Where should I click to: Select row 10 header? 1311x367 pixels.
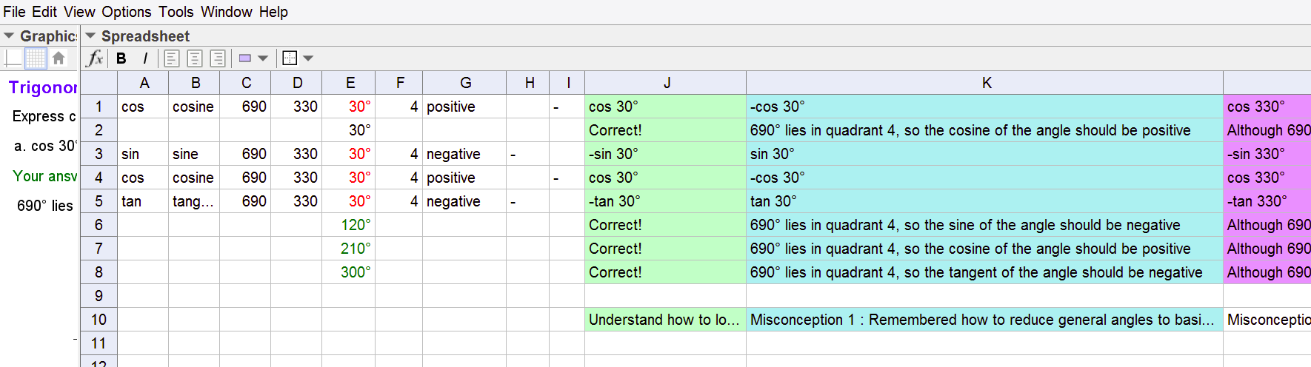[x=98, y=320]
